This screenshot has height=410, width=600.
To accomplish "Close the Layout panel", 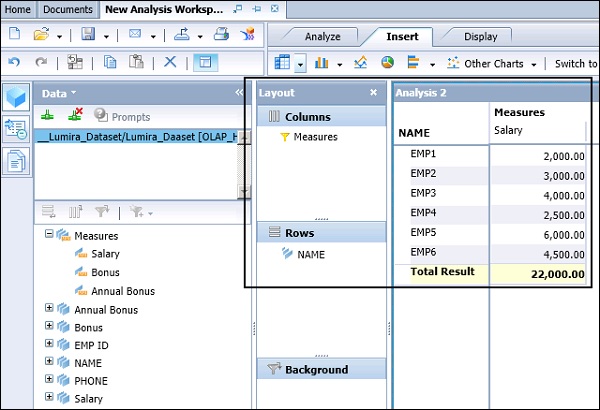I will (374, 93).
